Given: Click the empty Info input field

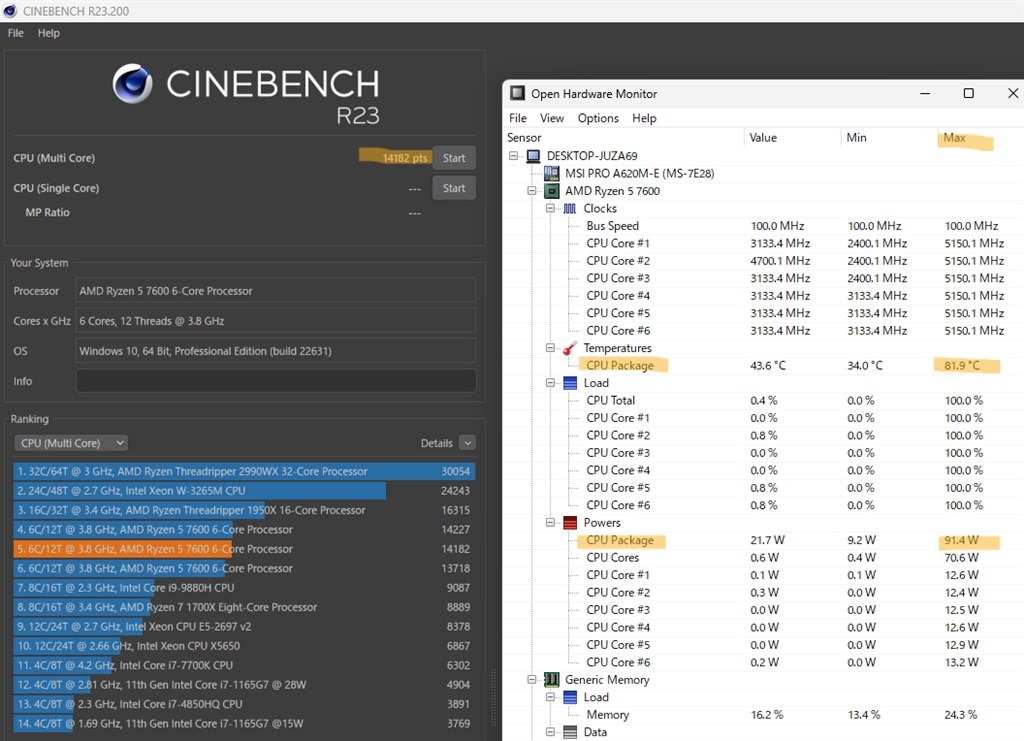Looking at the screenshot, I should 276,381.
